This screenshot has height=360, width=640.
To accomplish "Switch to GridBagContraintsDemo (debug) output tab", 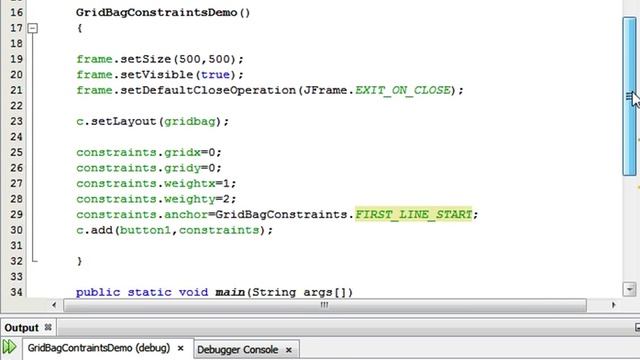I will click(99, 348).
